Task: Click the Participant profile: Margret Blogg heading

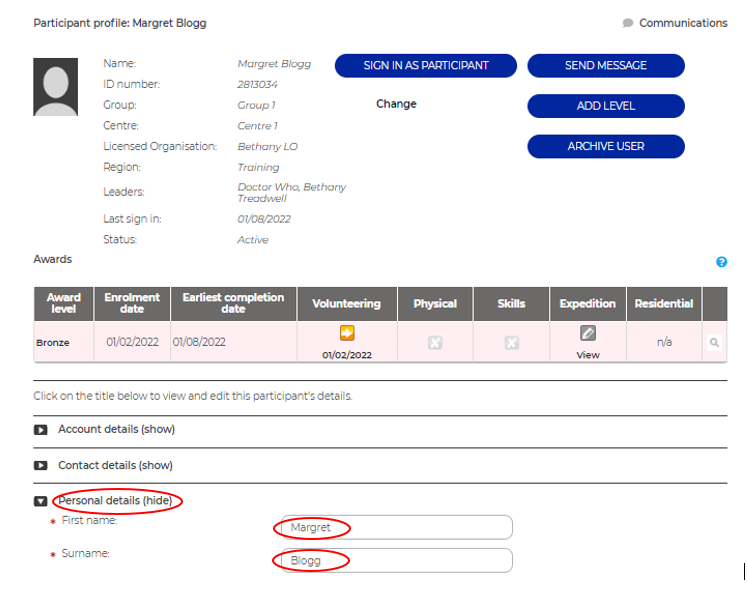Action: (120, 23)
